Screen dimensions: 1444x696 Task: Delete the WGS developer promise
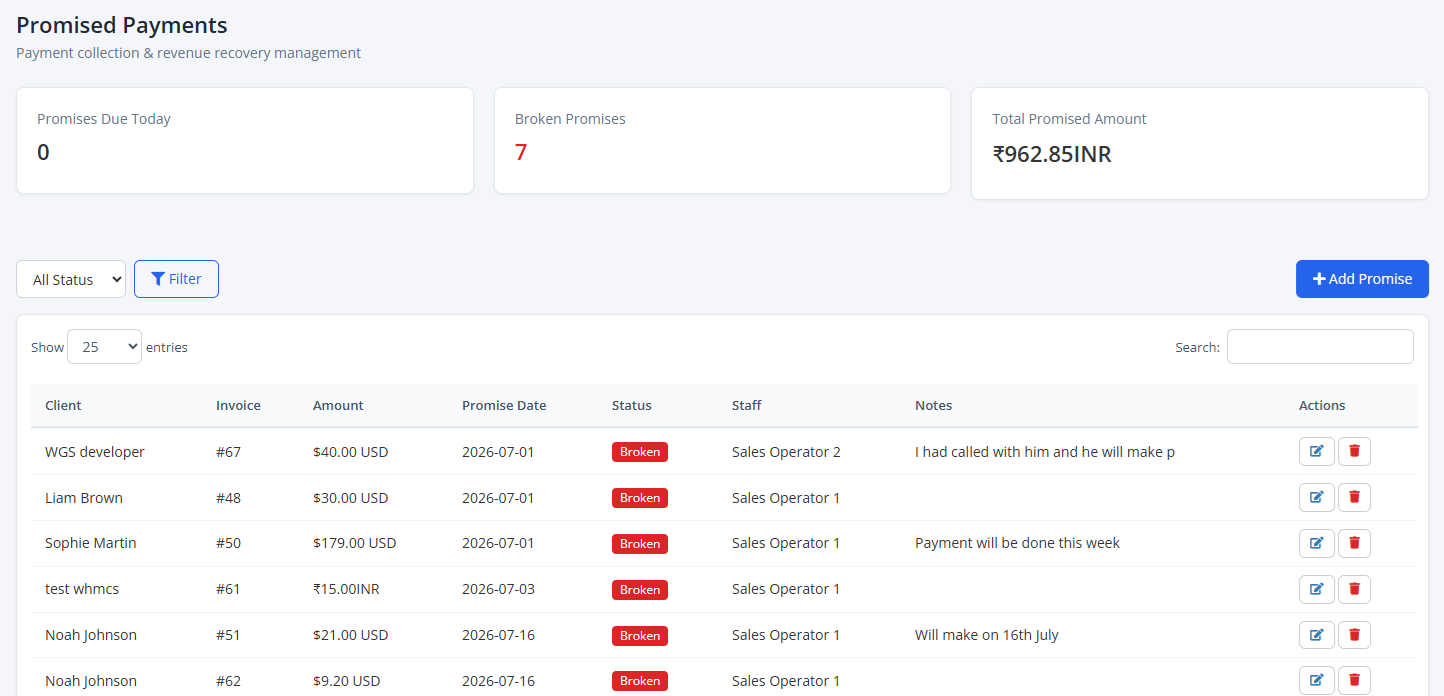(x=1354, y=452)
